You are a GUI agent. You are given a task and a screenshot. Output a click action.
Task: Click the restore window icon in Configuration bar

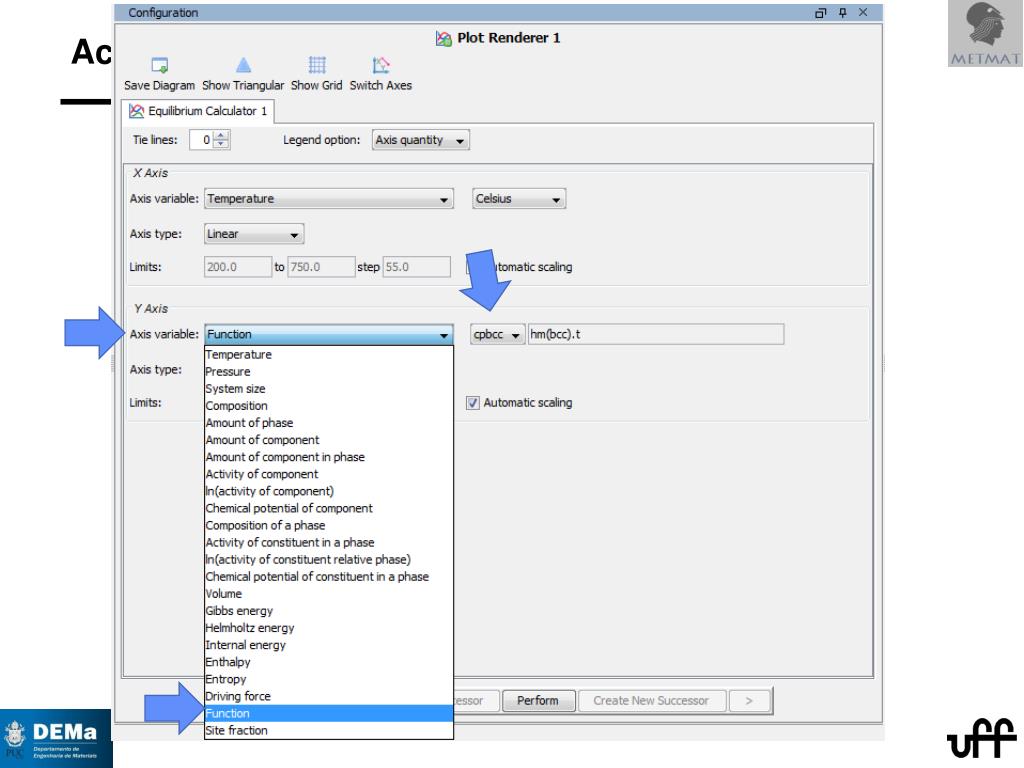(821, 12)
